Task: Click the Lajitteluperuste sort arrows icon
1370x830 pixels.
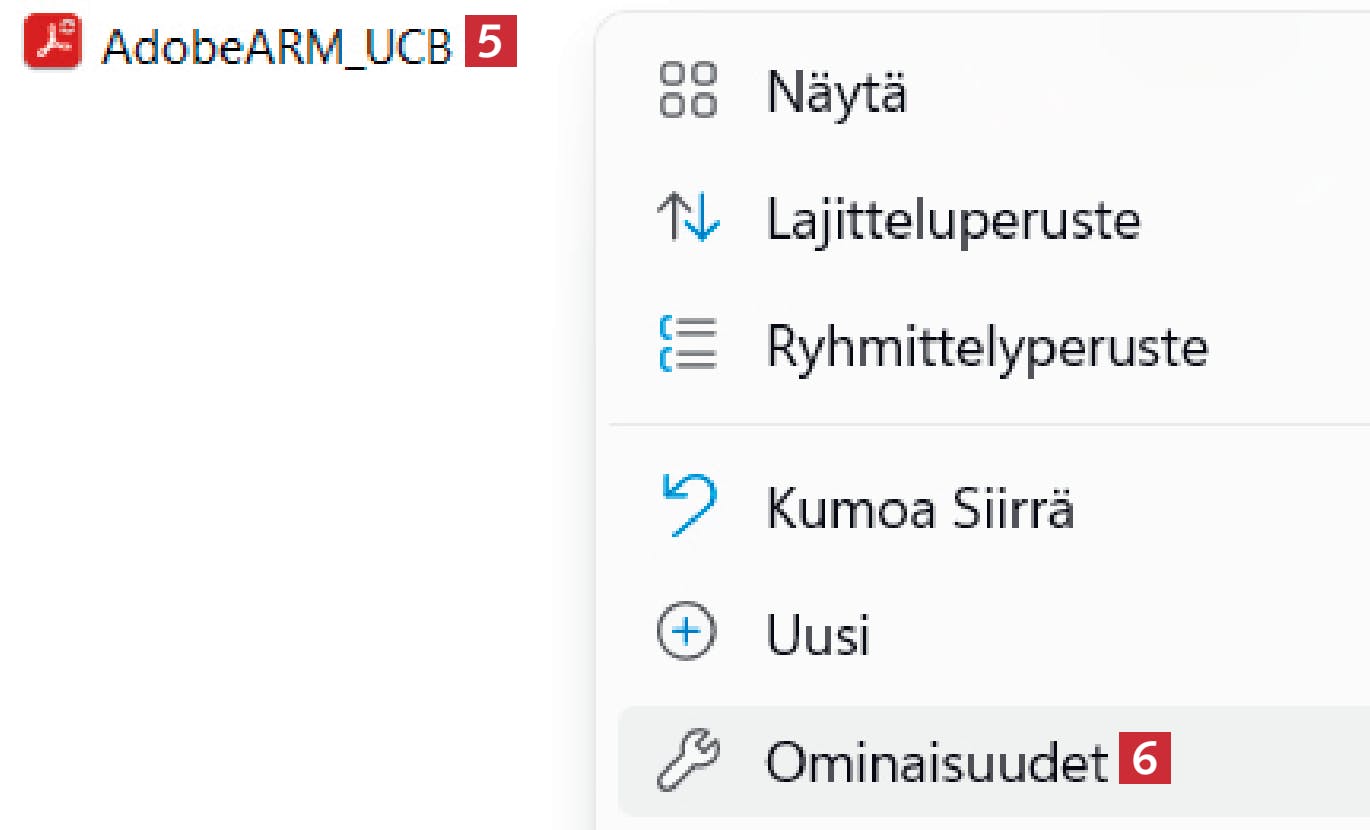Action: click(x=688, y=220)
